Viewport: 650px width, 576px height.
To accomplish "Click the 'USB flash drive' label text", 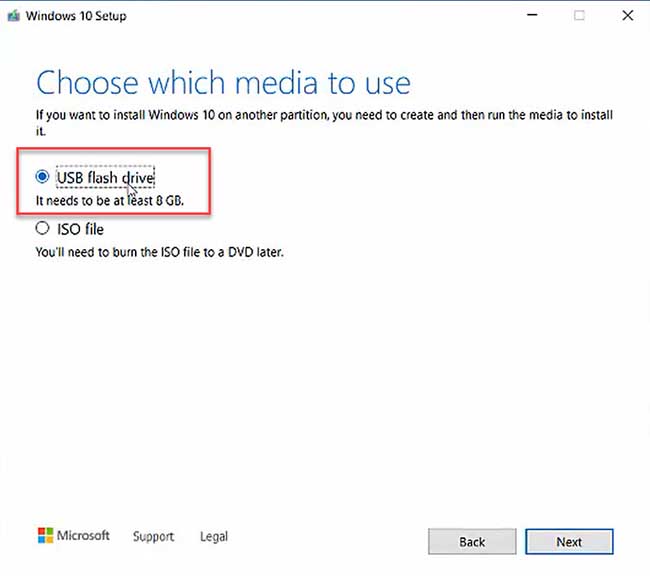I will (x=105, y=177).
